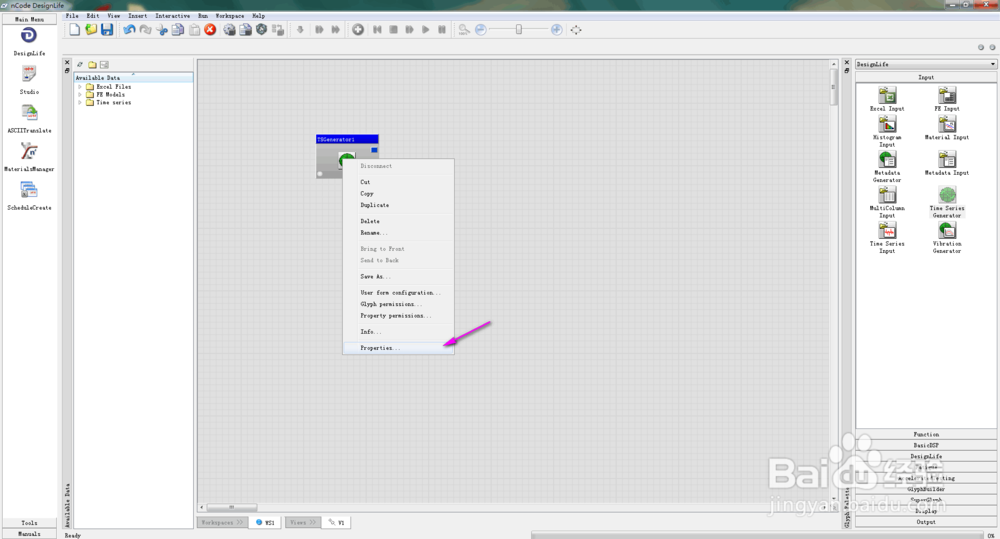
Task: Choose Delete in context menu
Action: pyautogui.click(x=399, y=221)
